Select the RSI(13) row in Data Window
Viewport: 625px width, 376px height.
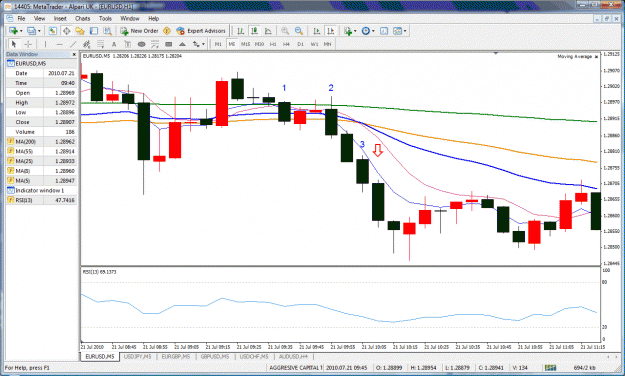(x=41, y=200)
